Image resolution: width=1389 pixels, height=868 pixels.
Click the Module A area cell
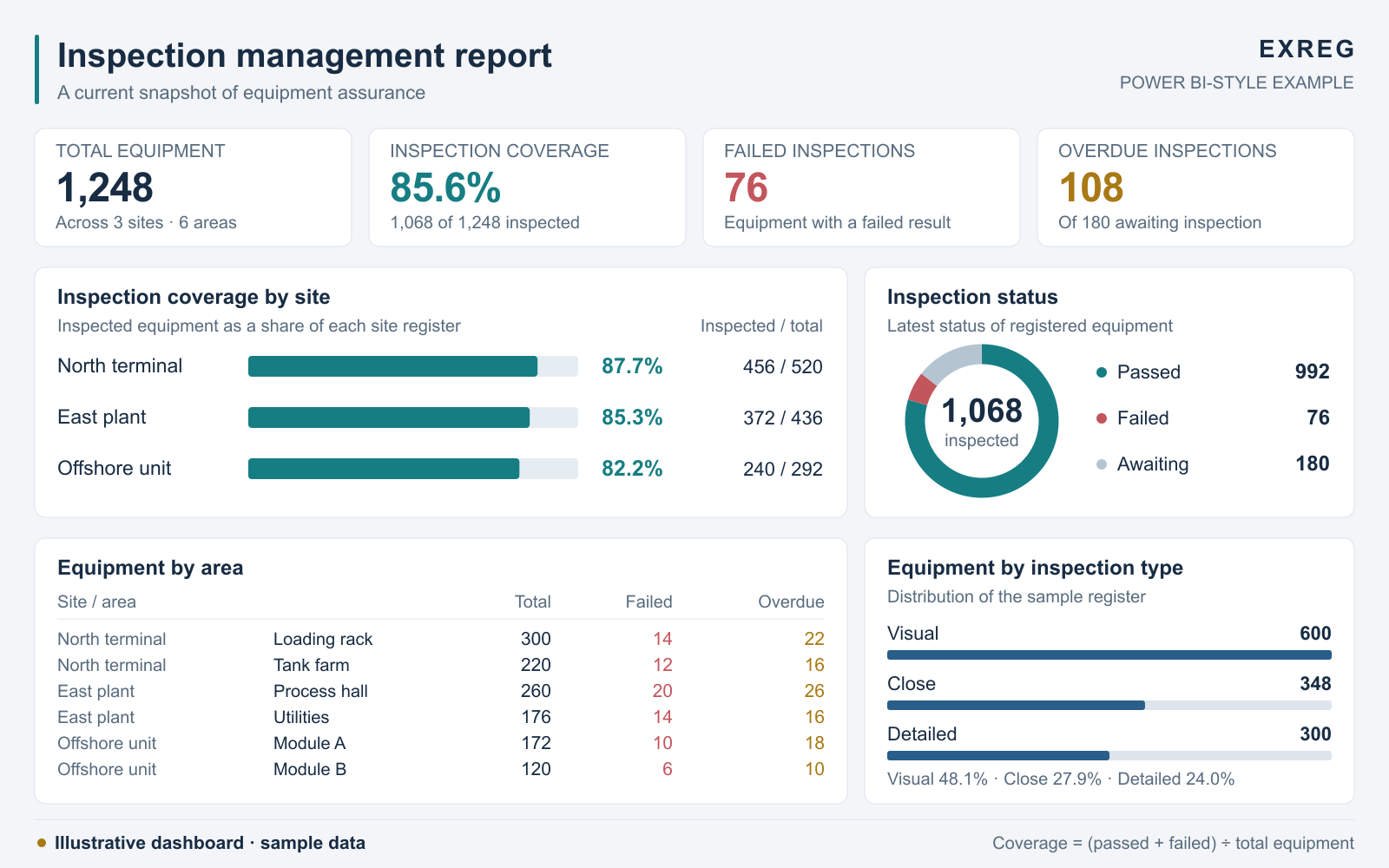pyautogui.click(x=309, y=743)
